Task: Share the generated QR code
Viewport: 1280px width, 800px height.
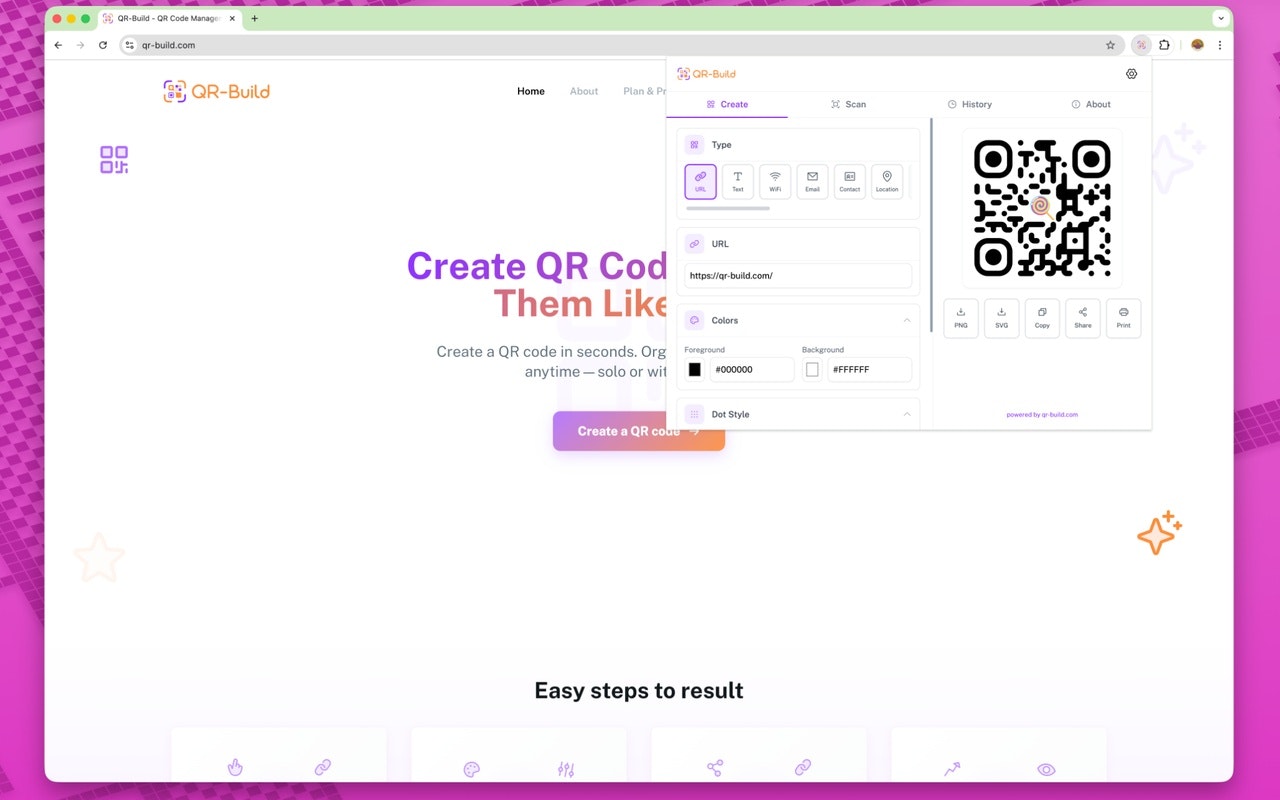Action: [1083, 318]
